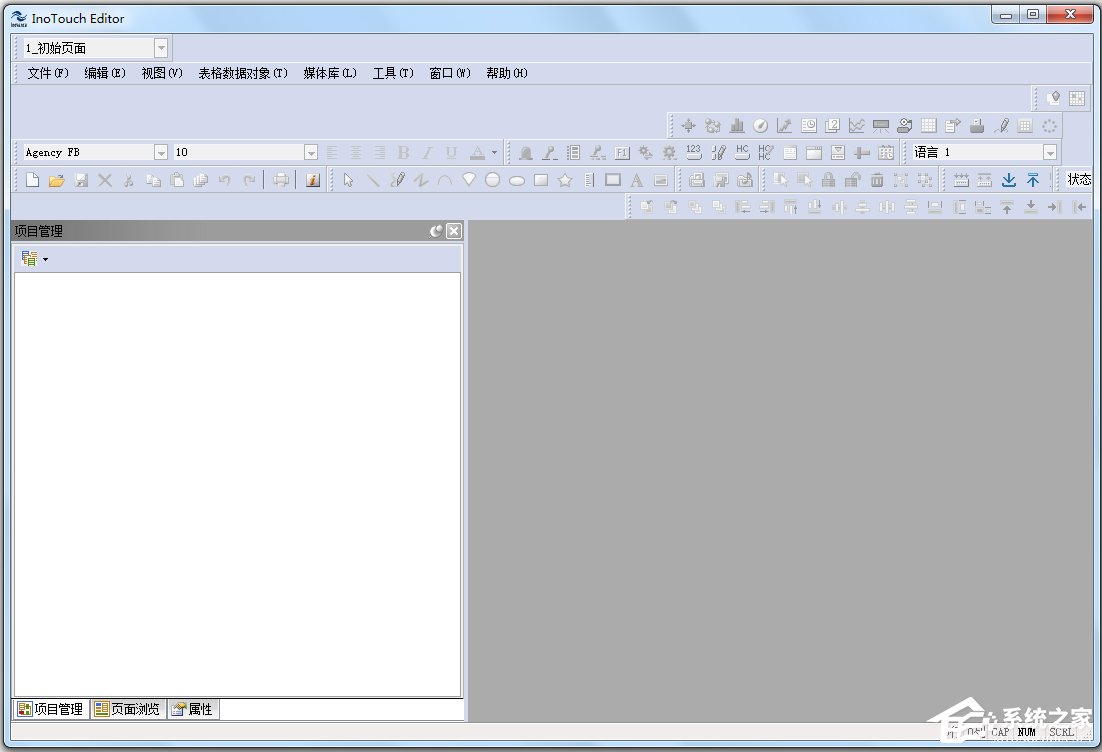
Task: Click the '123' numeric display icon
Action: click(694, 152)
